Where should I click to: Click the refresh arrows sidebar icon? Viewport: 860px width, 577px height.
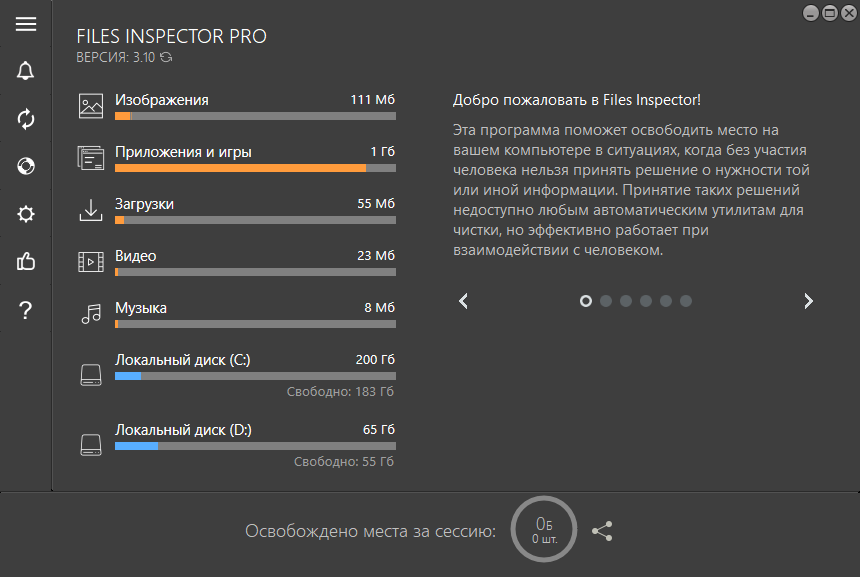pos(26,119)
